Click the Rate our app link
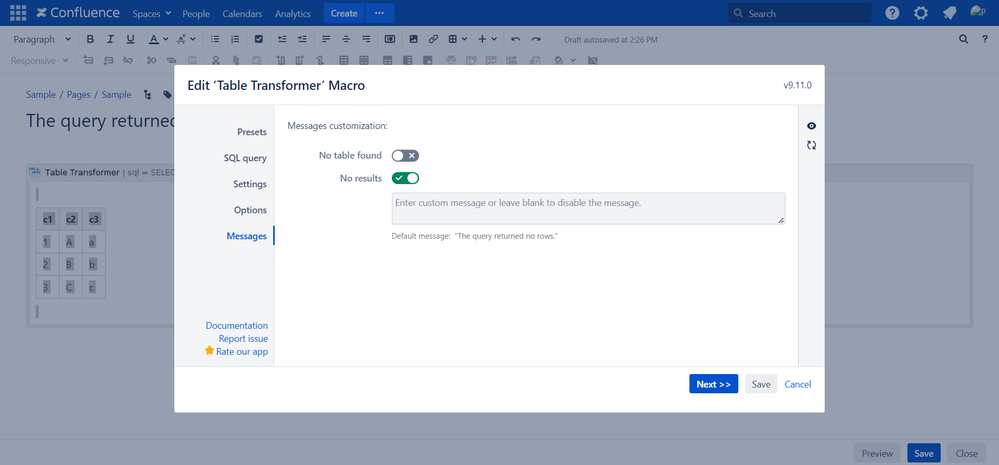The image size is (999, 465). point(241,352)
